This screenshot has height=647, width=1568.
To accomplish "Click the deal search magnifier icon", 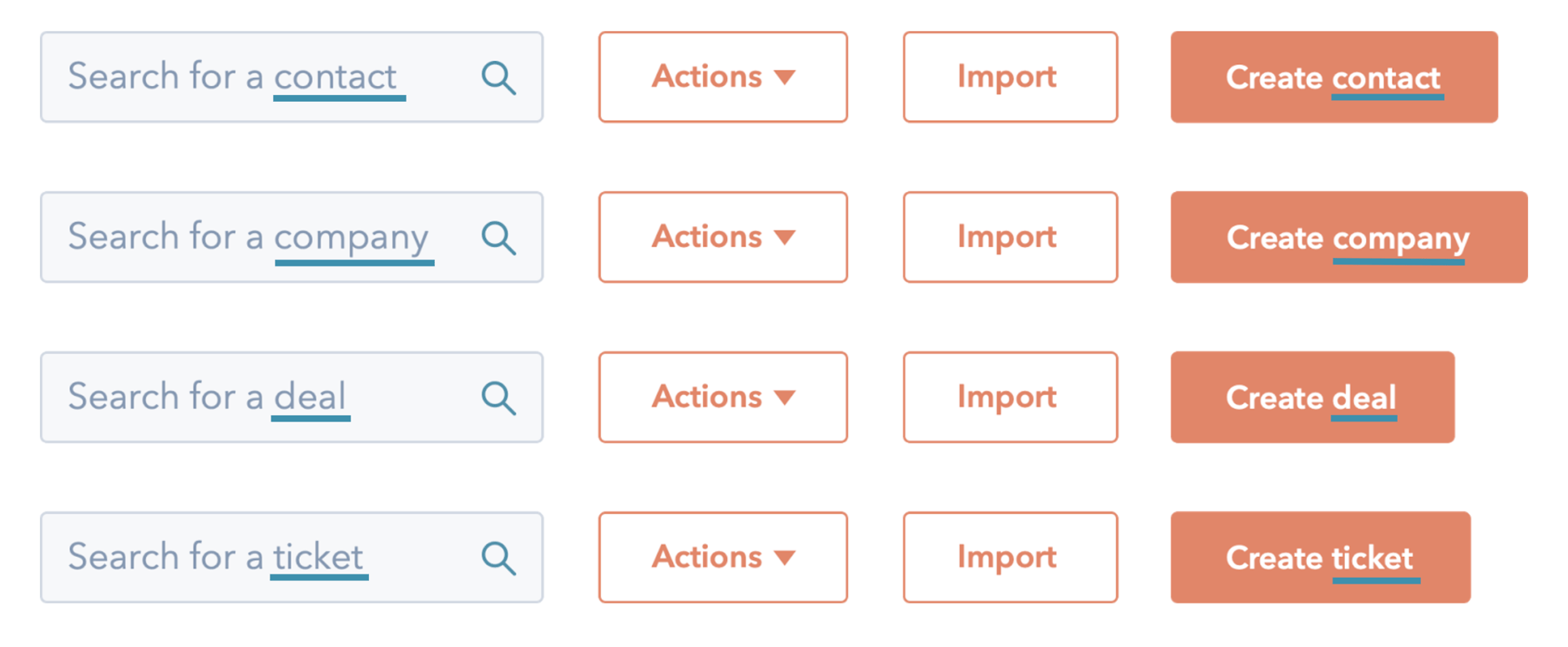I will pyautogui.click(x=498, y=397).
